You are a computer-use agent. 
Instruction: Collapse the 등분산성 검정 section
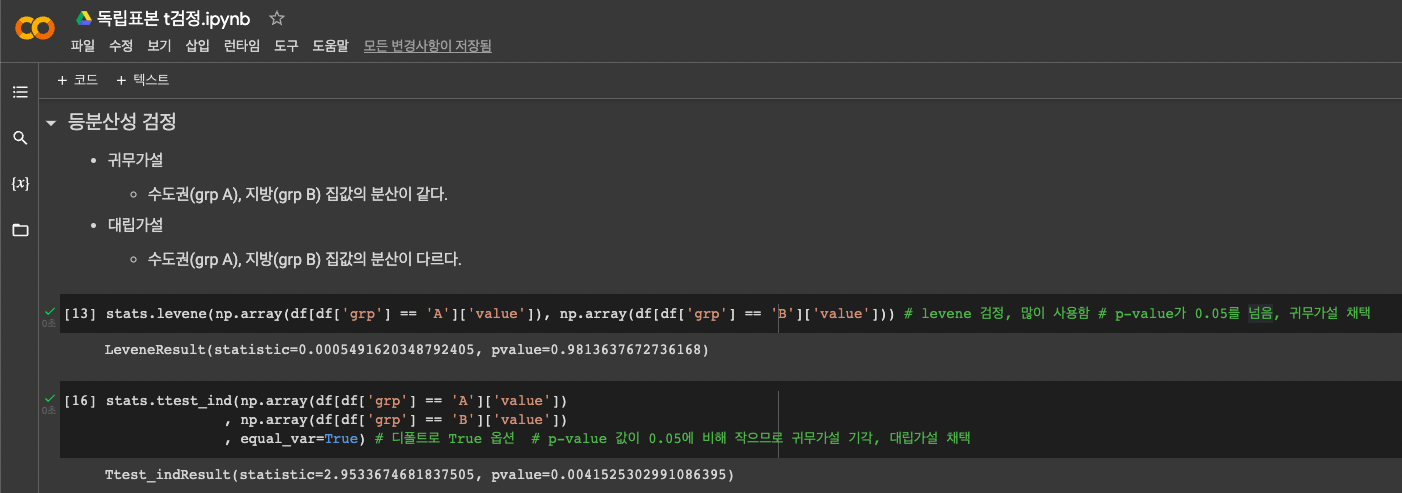coord(51,123)
